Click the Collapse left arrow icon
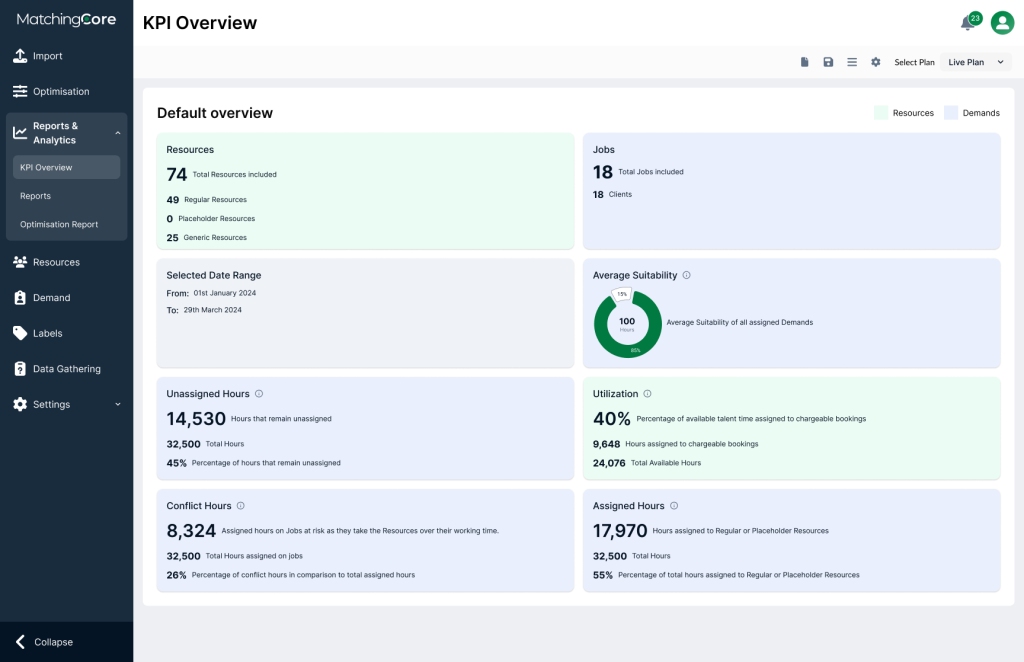This screenshot has width=1024, height=662. [x=20, y=642]
